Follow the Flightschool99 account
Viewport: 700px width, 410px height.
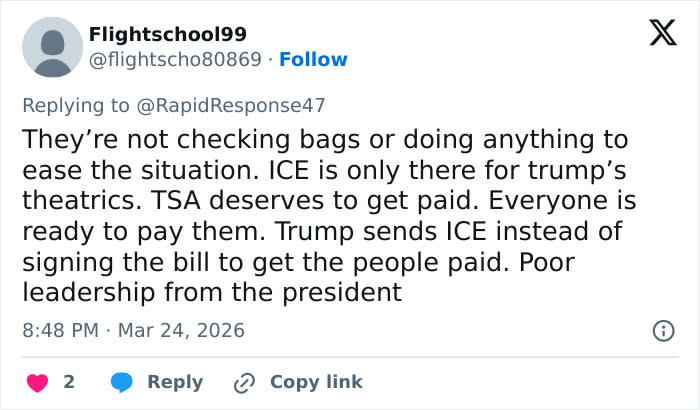coord(313,59)
